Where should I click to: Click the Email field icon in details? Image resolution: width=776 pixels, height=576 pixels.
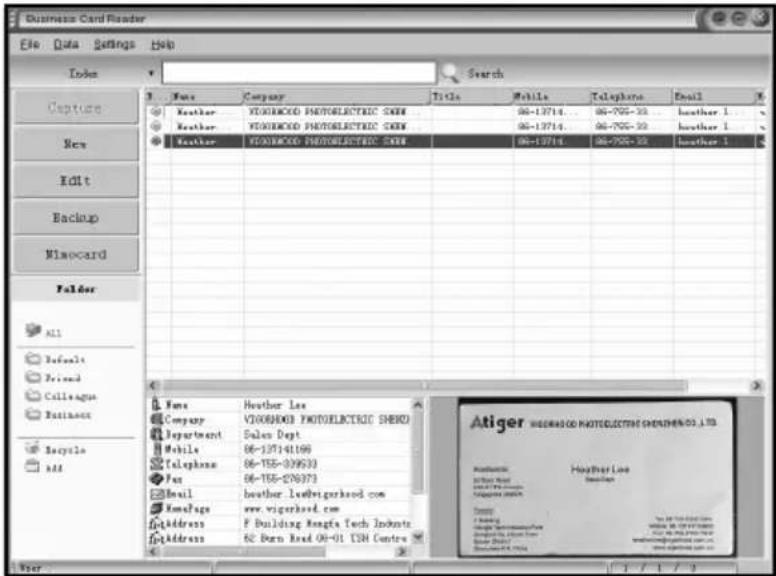(x=157, y=493)
